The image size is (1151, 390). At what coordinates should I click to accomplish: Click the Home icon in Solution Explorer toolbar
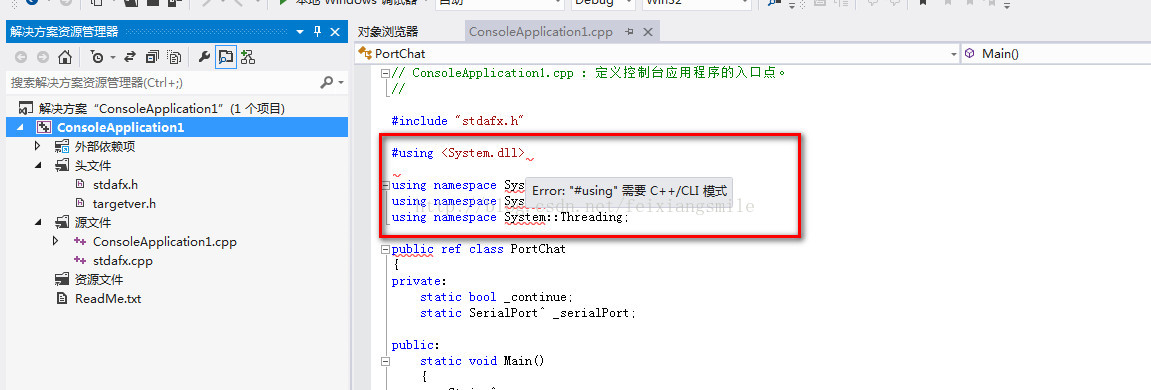65,57
